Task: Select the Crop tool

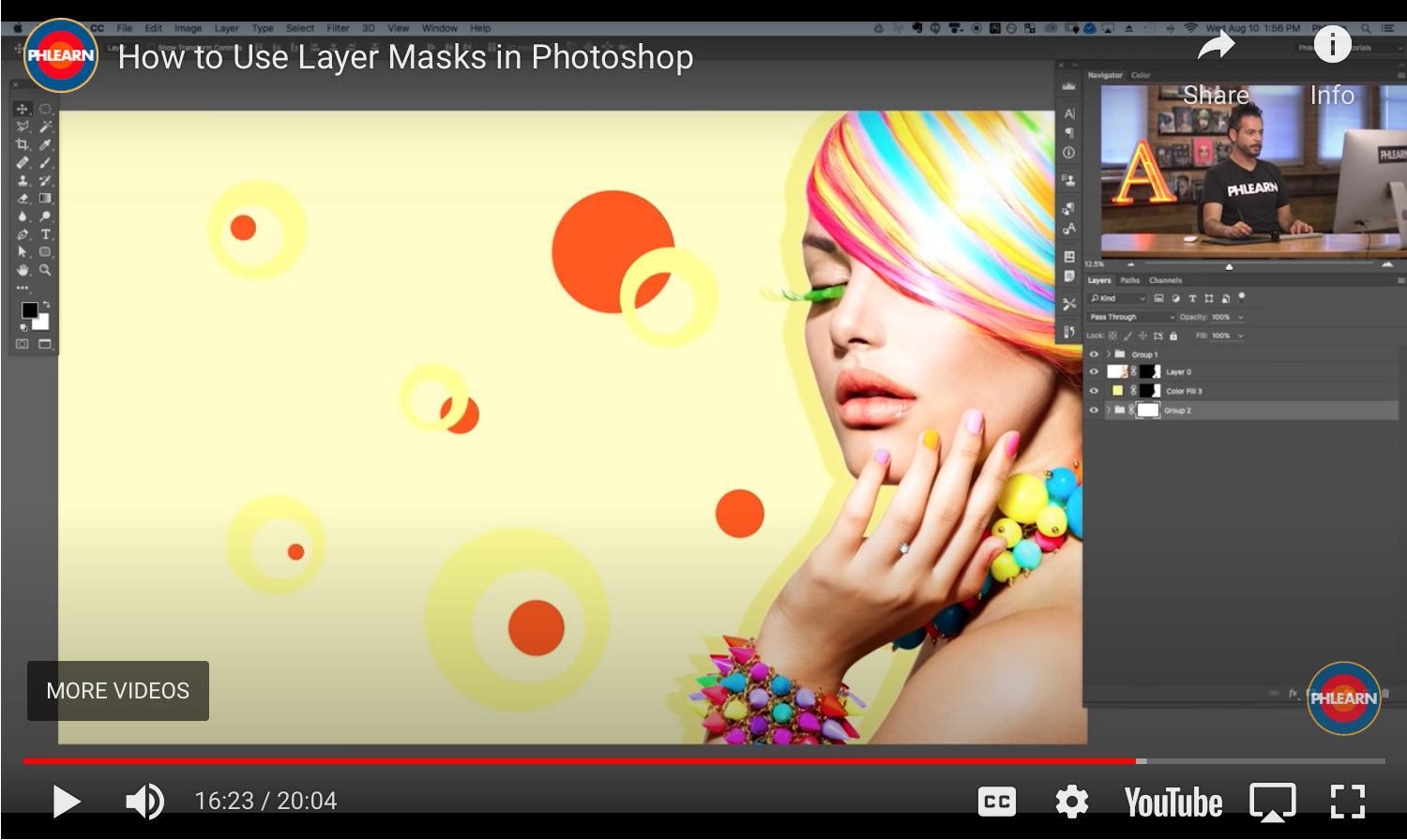Action: point(23,144)
